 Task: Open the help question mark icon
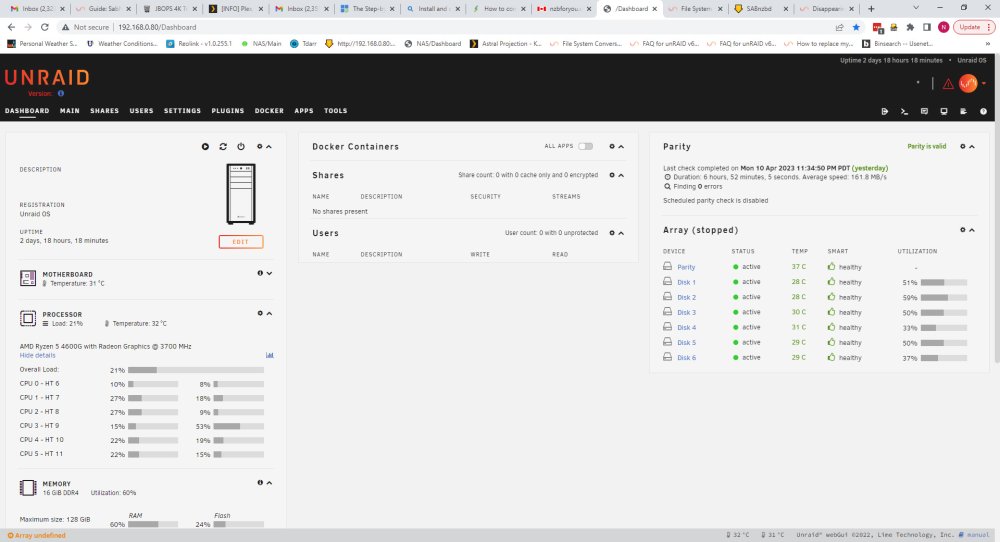983,111
